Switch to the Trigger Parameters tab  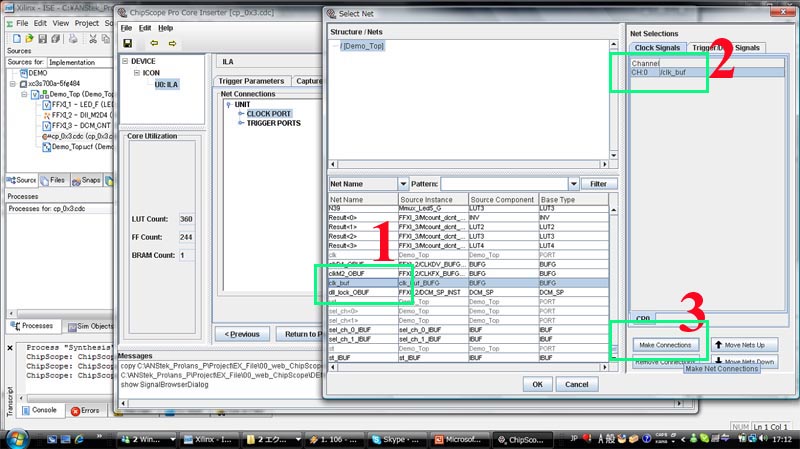pyautogui.click(x=251, y=81)
